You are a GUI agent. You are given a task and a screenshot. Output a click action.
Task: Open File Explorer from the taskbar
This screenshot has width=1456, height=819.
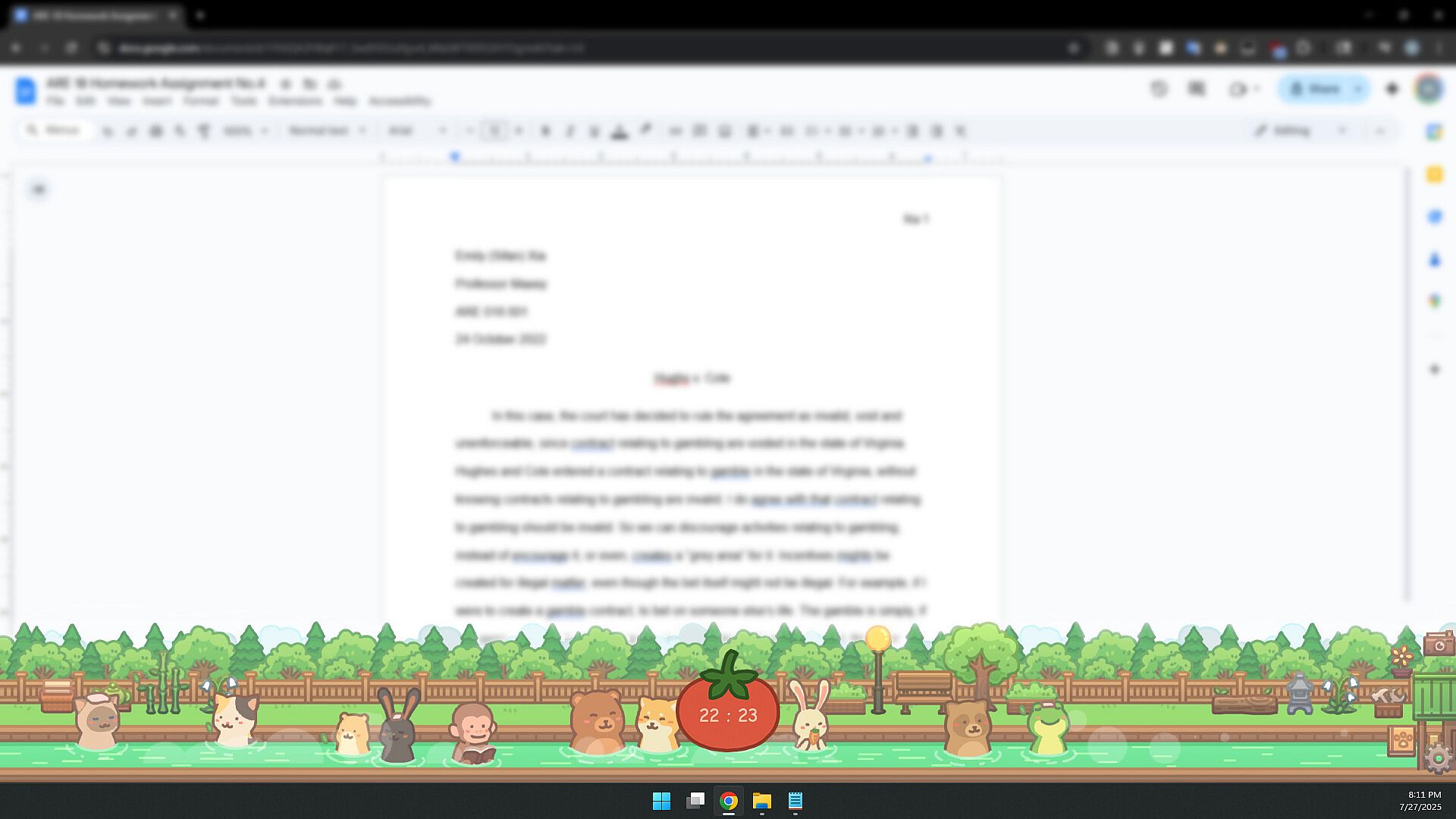(762, 801)
